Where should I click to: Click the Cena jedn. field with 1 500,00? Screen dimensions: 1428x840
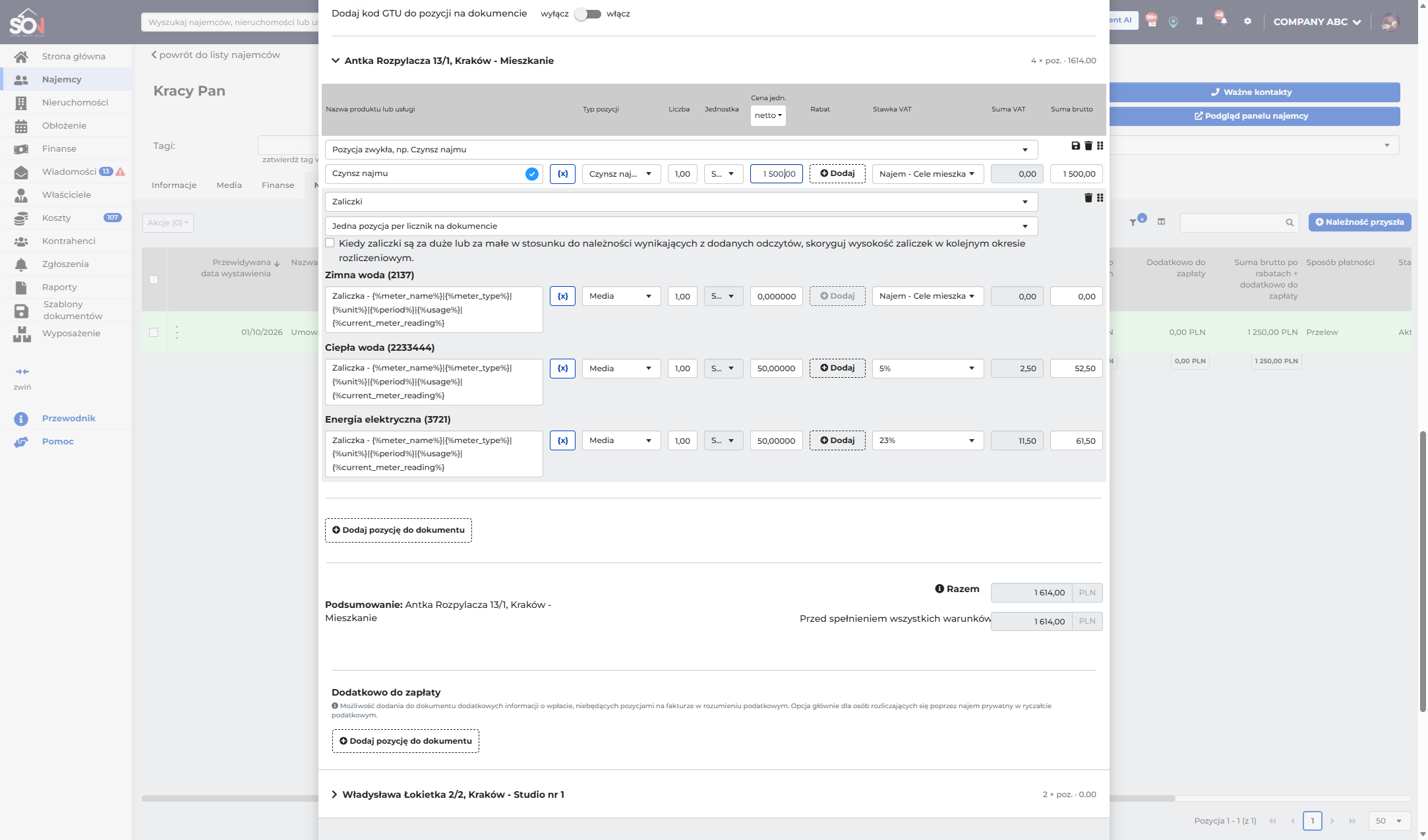[776, 174]
